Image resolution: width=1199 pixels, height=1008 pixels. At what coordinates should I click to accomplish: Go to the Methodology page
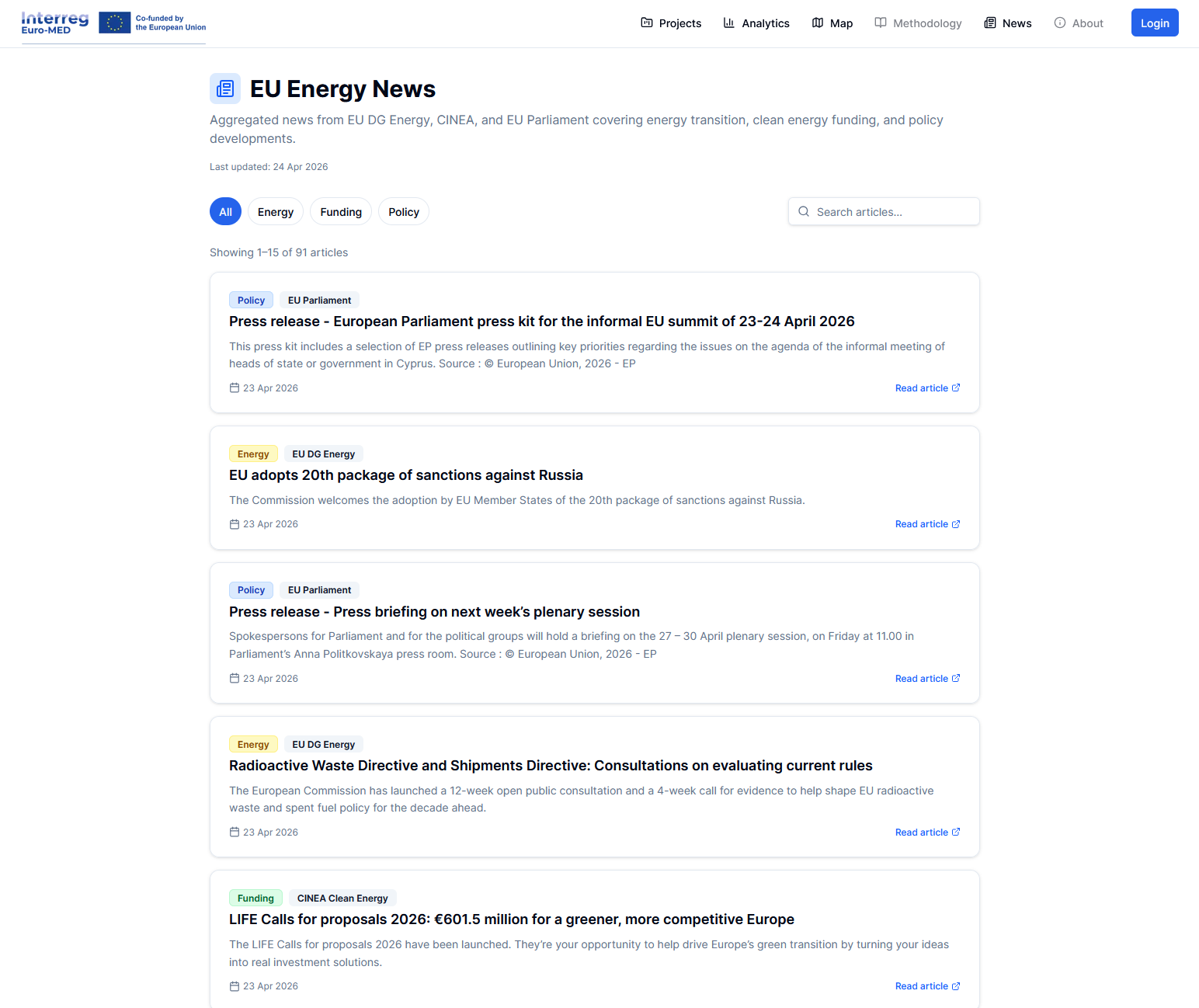click(x=926, y=23)
